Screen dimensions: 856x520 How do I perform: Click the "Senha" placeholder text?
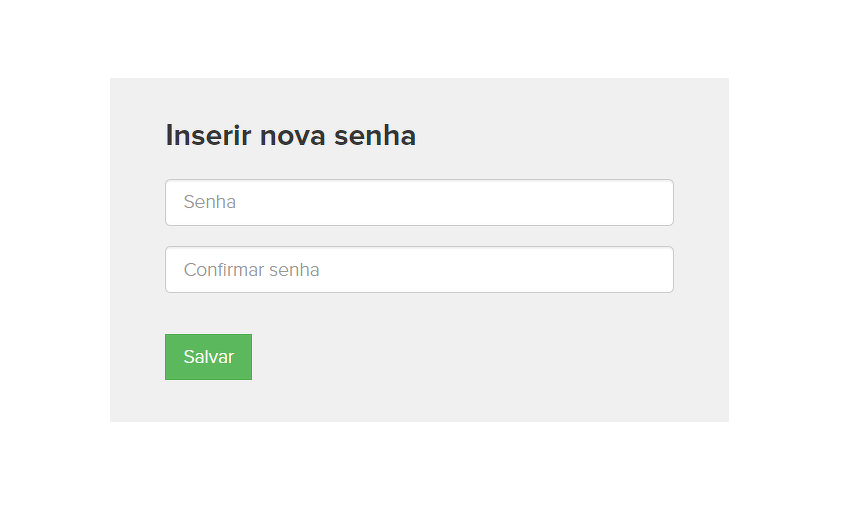[210, 202]
